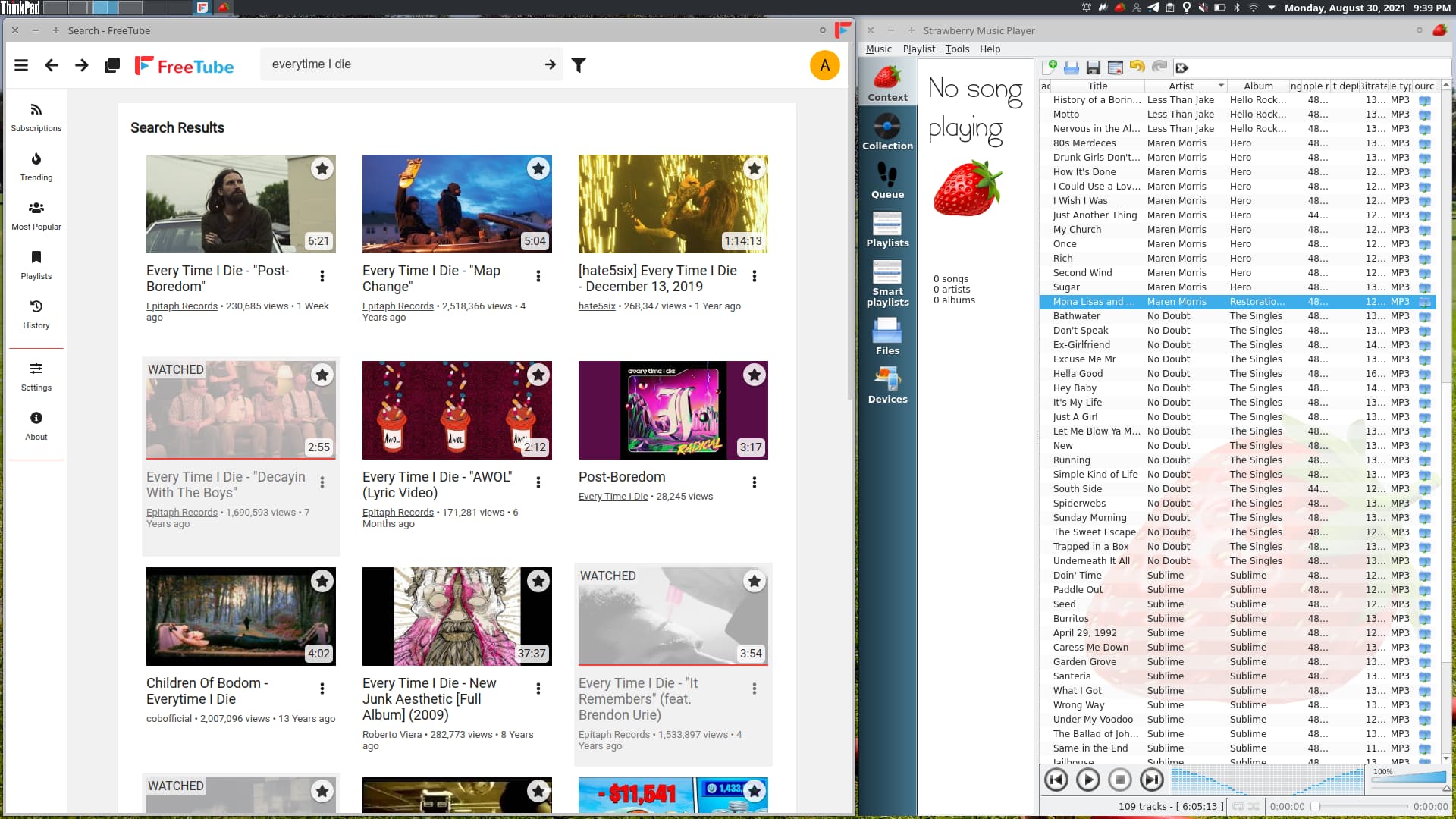Viewport: 1456px width, 819px height.
Task: Undo last playlist change
Action: (1137, 67)
